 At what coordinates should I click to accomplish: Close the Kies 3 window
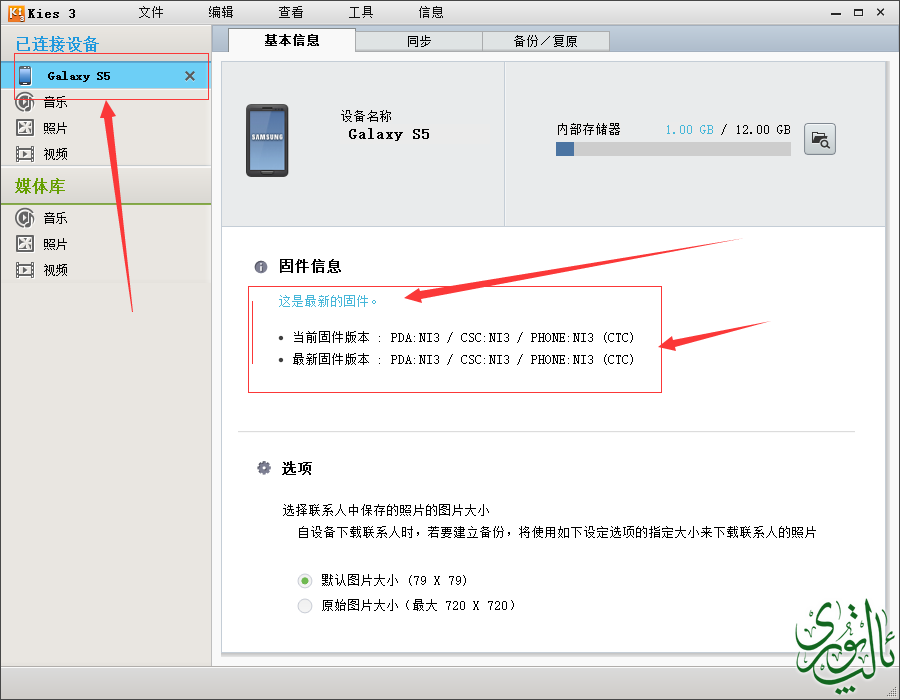(880, 12)
